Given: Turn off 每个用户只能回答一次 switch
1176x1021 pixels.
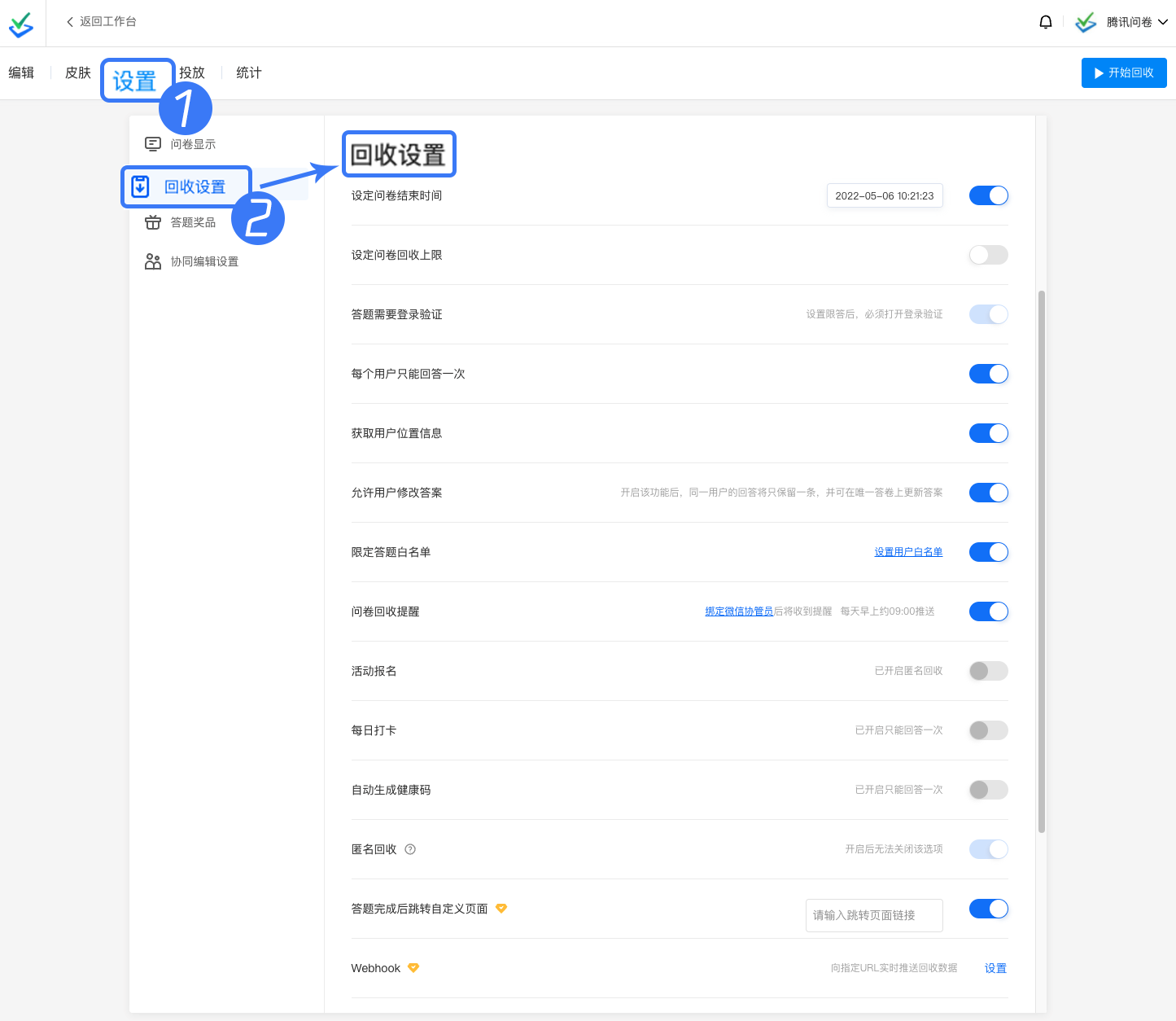Looking at the screenshot, I should click(x=988, y=374).
